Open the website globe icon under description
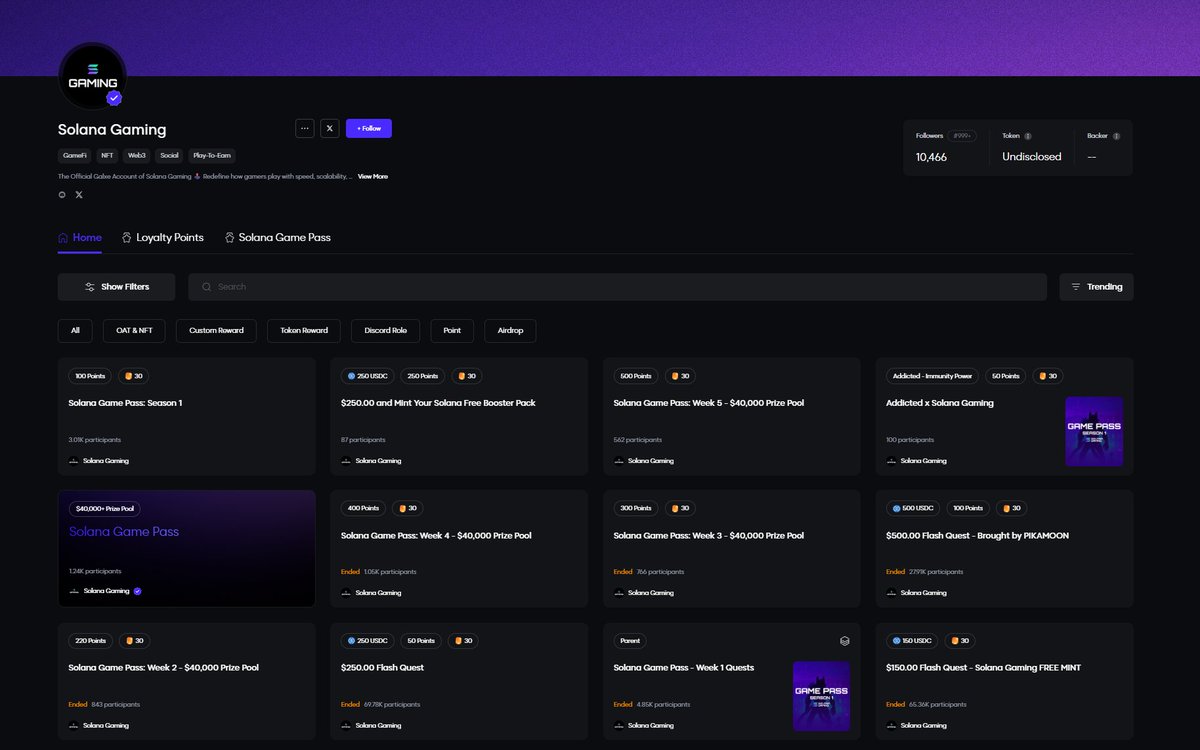Image resolution: width=1200 pixels, height=750 pixels. (62, 195)
